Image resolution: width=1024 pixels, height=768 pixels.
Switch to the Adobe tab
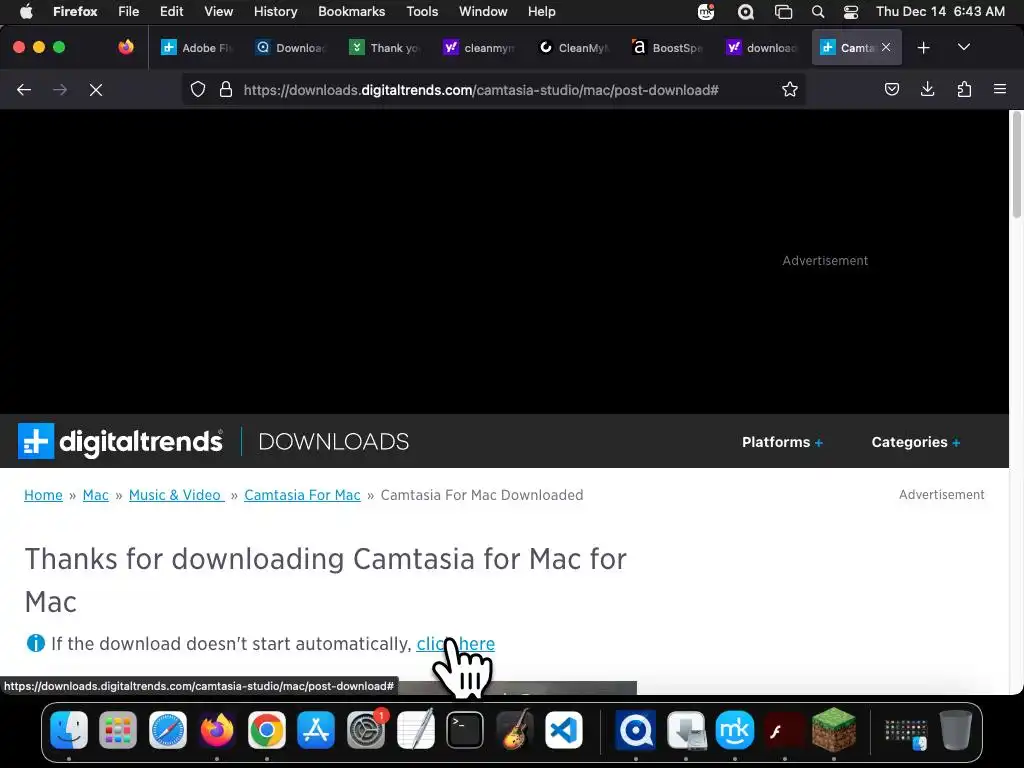[197, 48]
